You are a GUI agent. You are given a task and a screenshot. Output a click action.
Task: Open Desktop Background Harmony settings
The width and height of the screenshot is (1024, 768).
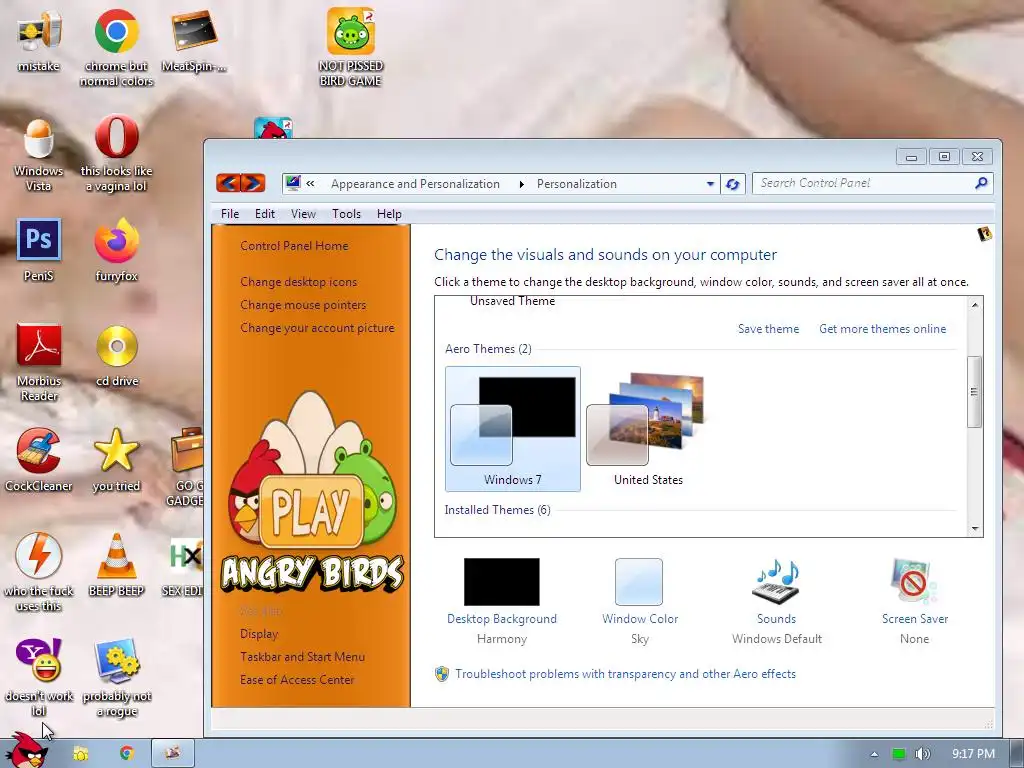point(502,601)
